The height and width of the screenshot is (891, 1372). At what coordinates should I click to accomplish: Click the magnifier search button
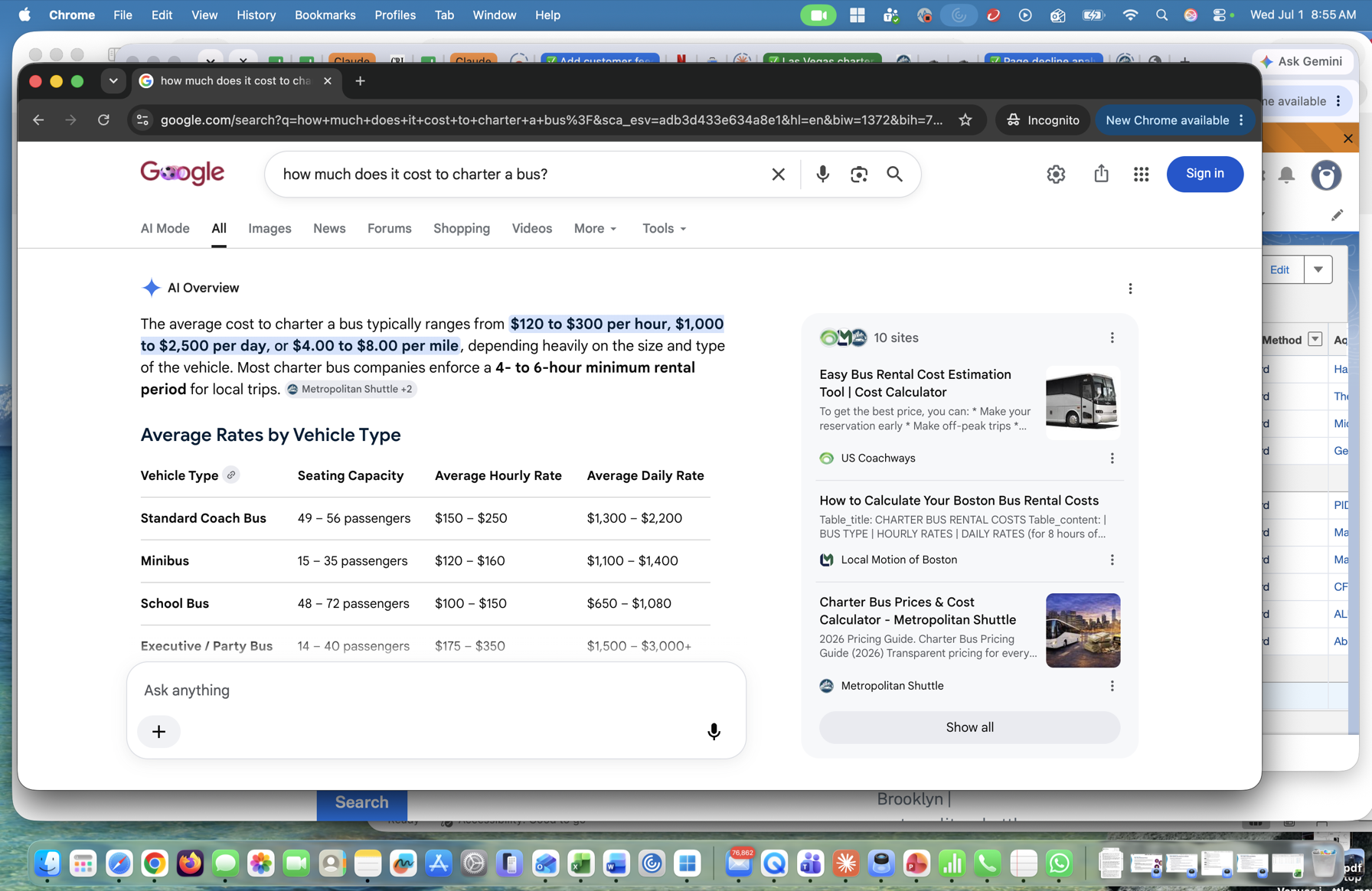coord(894,175)
